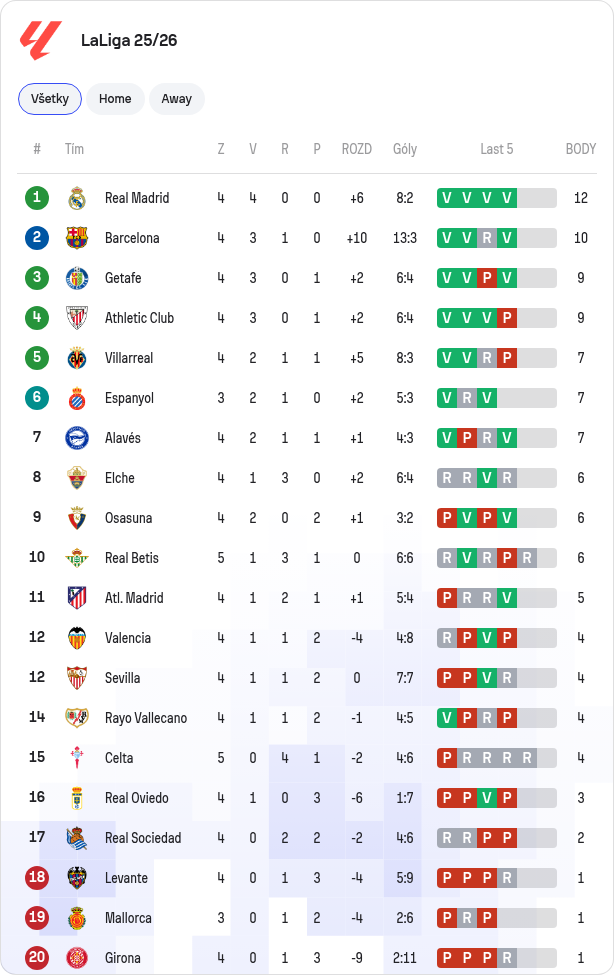Screen dimensions: 614x975
Task: Select the Real Sociedad crest icon
Action: point(77,838)
